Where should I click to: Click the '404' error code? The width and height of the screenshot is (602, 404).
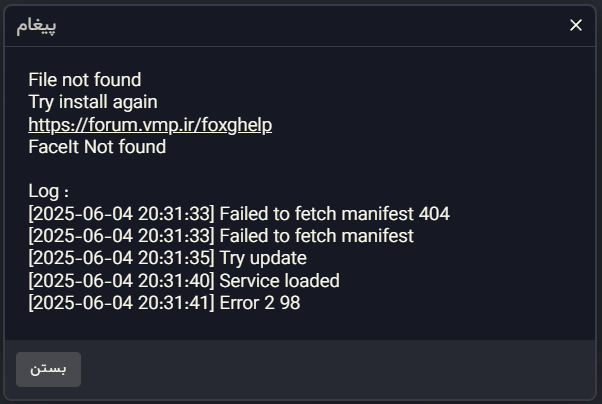coord(434,214)
